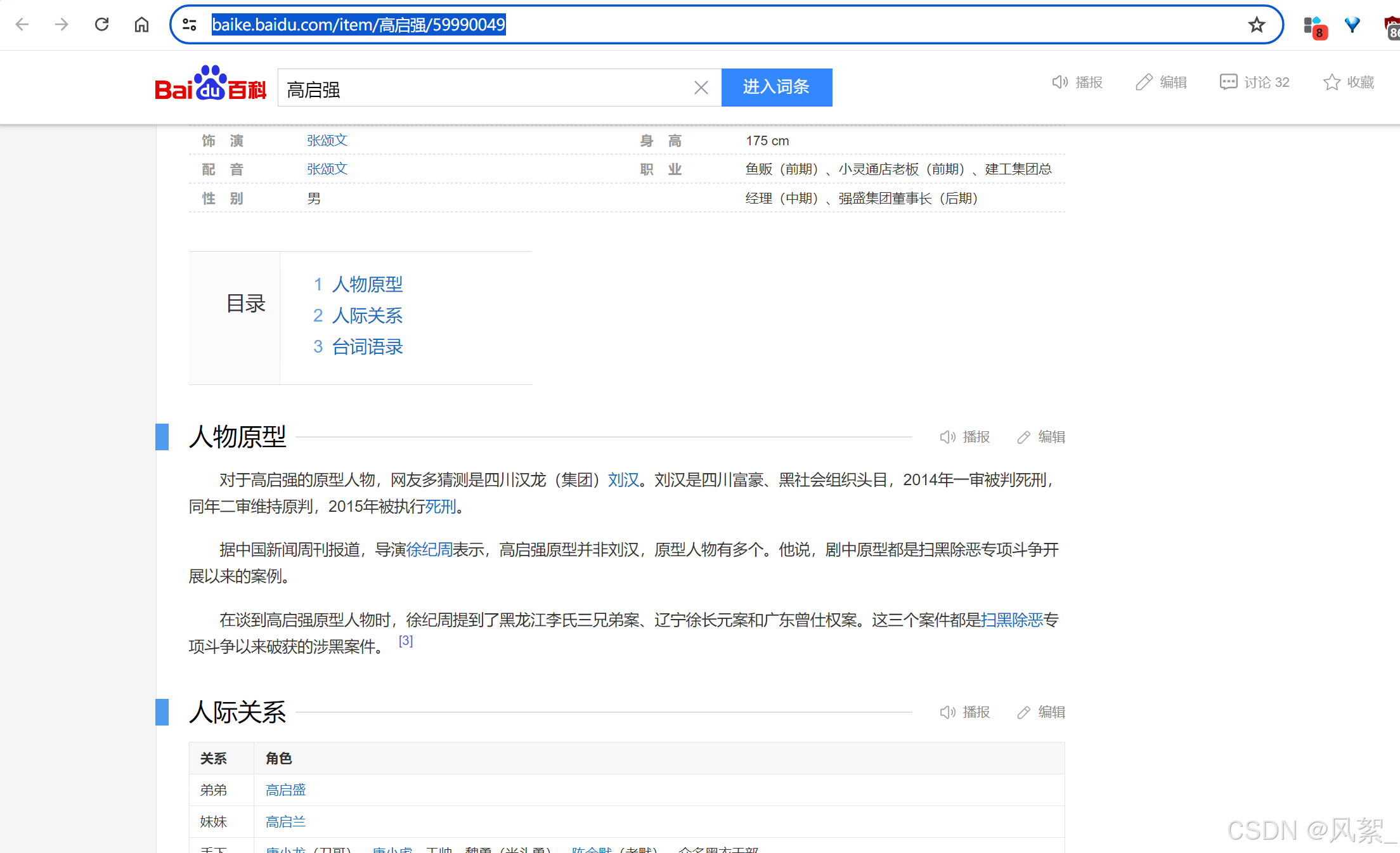Open the 扫黑除恶 hyperlink

coord(1012,620)
